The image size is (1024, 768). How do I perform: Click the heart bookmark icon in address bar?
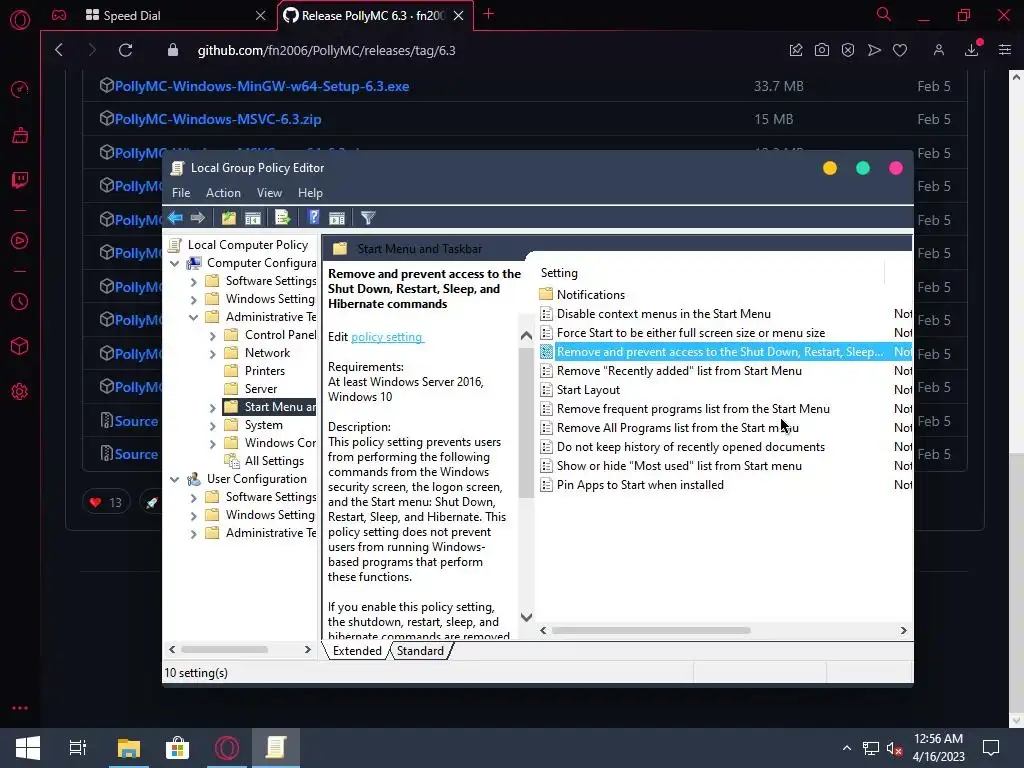coord(900,50)
